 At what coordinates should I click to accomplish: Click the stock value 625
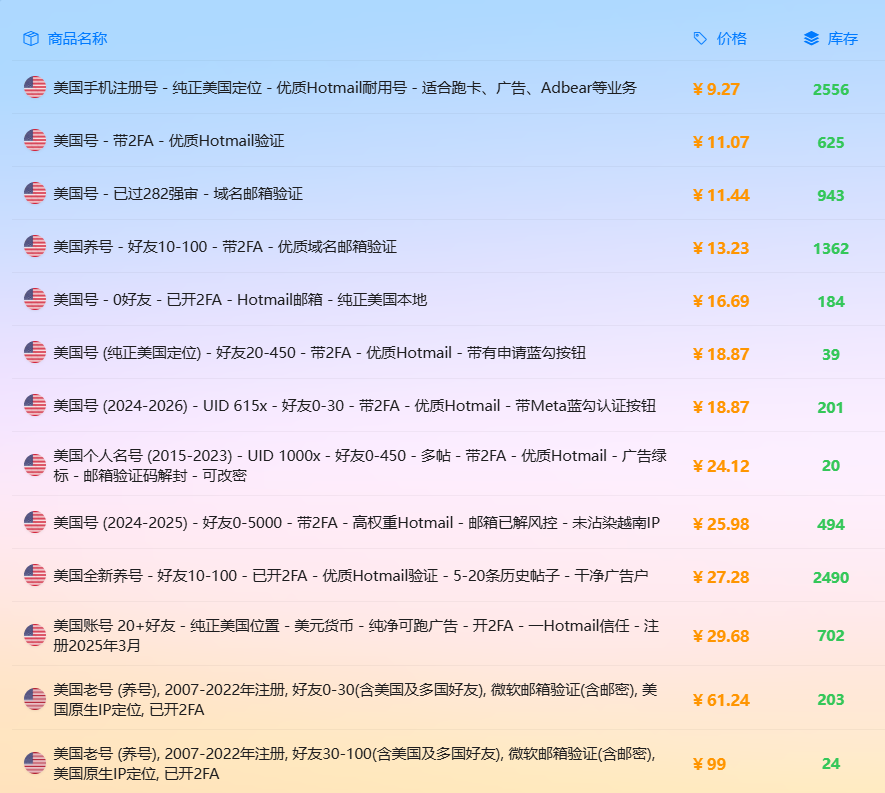pos(831,143)
